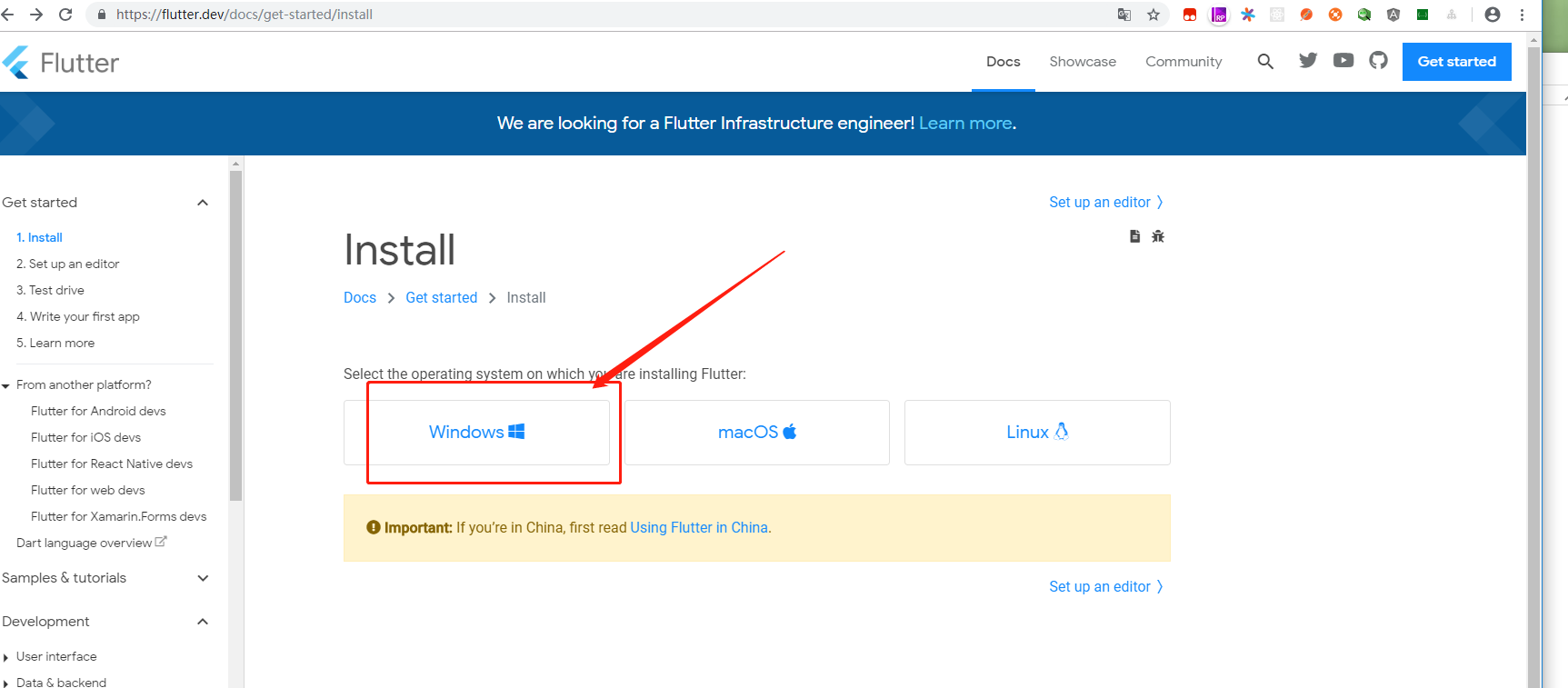Expand the Data & backend tree item

point(5,683)
